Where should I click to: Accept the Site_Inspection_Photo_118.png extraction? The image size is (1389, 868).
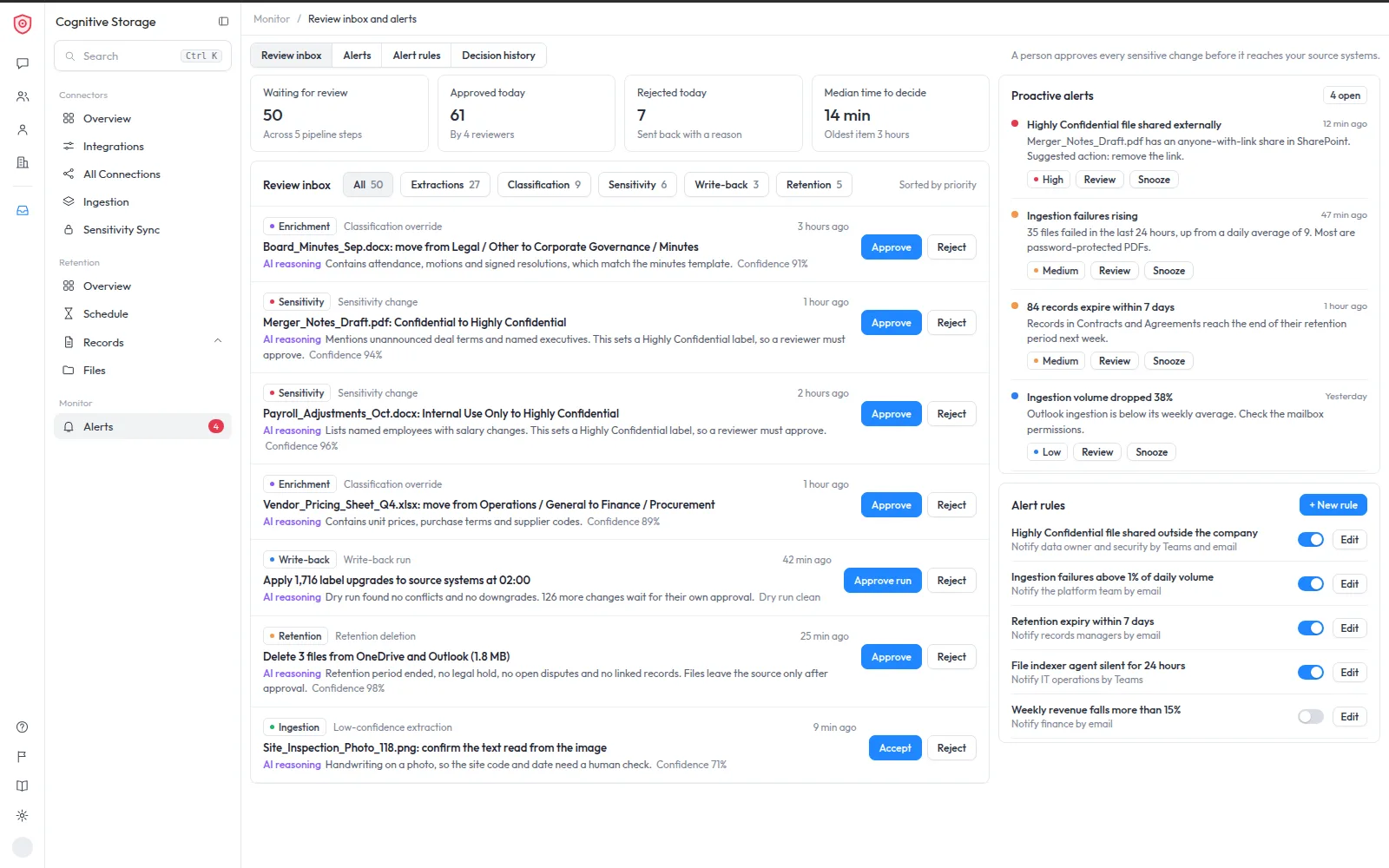click(x=895, y=748)
